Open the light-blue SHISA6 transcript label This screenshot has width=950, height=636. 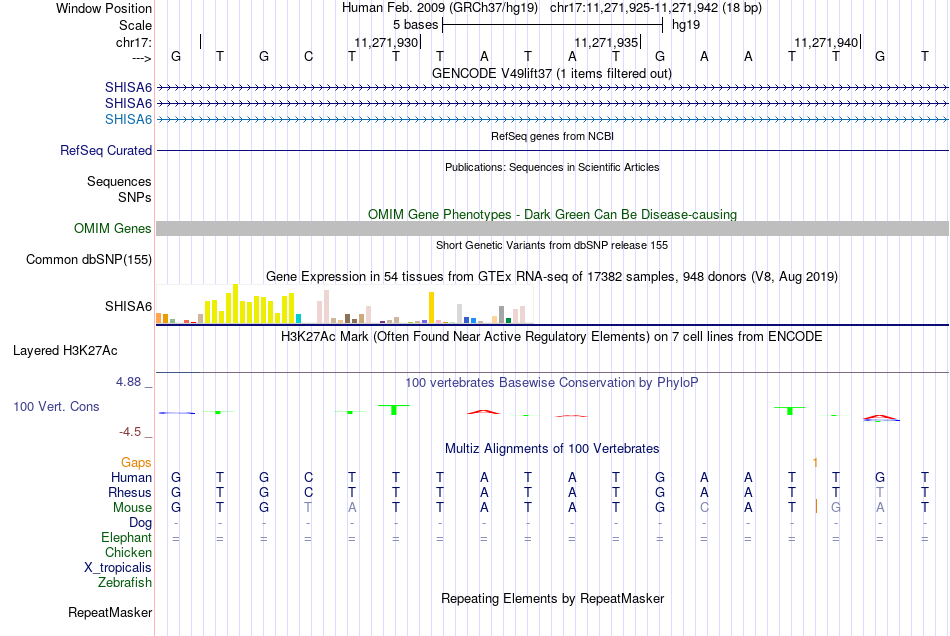[x=128, y=119]
